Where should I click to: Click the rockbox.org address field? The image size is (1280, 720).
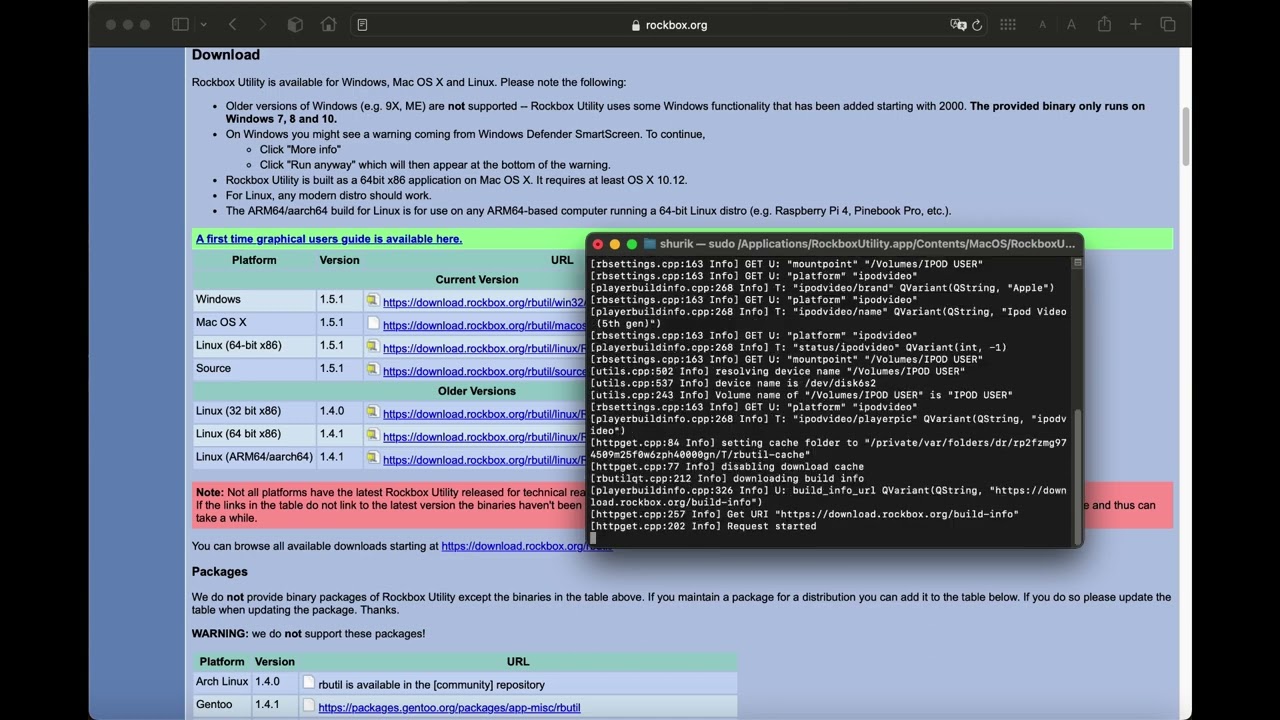[669, 25]
